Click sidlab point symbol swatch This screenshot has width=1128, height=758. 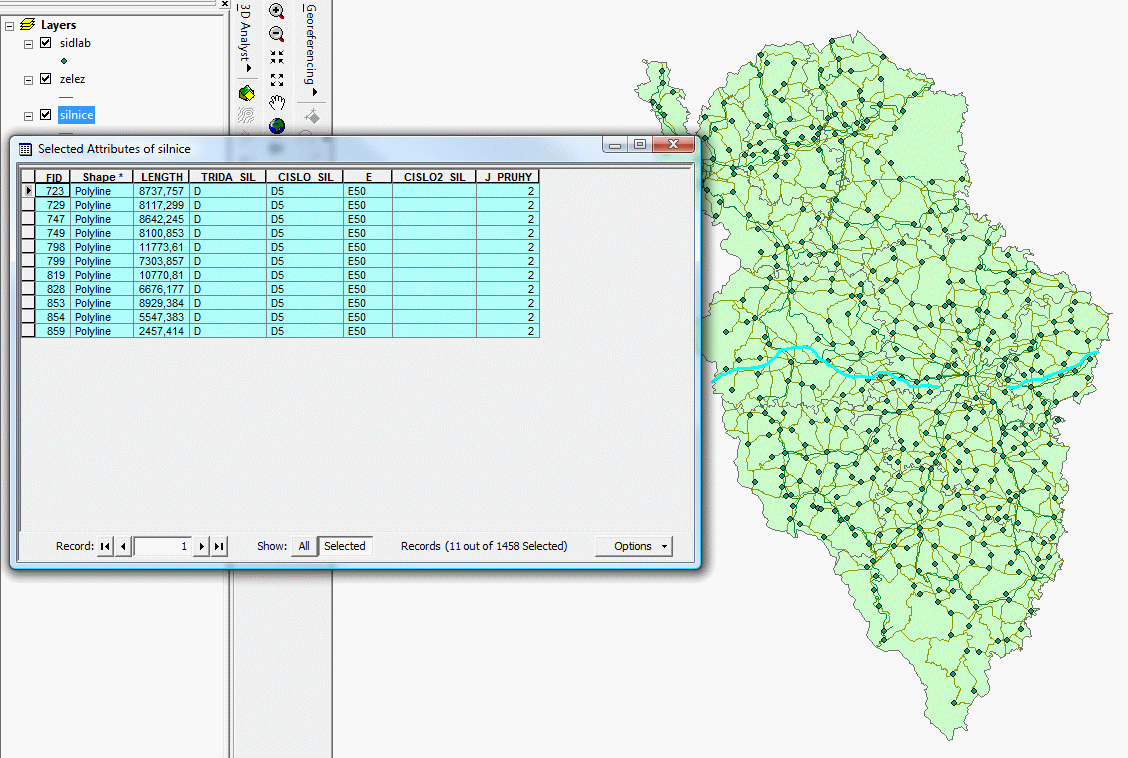[64, 61]
